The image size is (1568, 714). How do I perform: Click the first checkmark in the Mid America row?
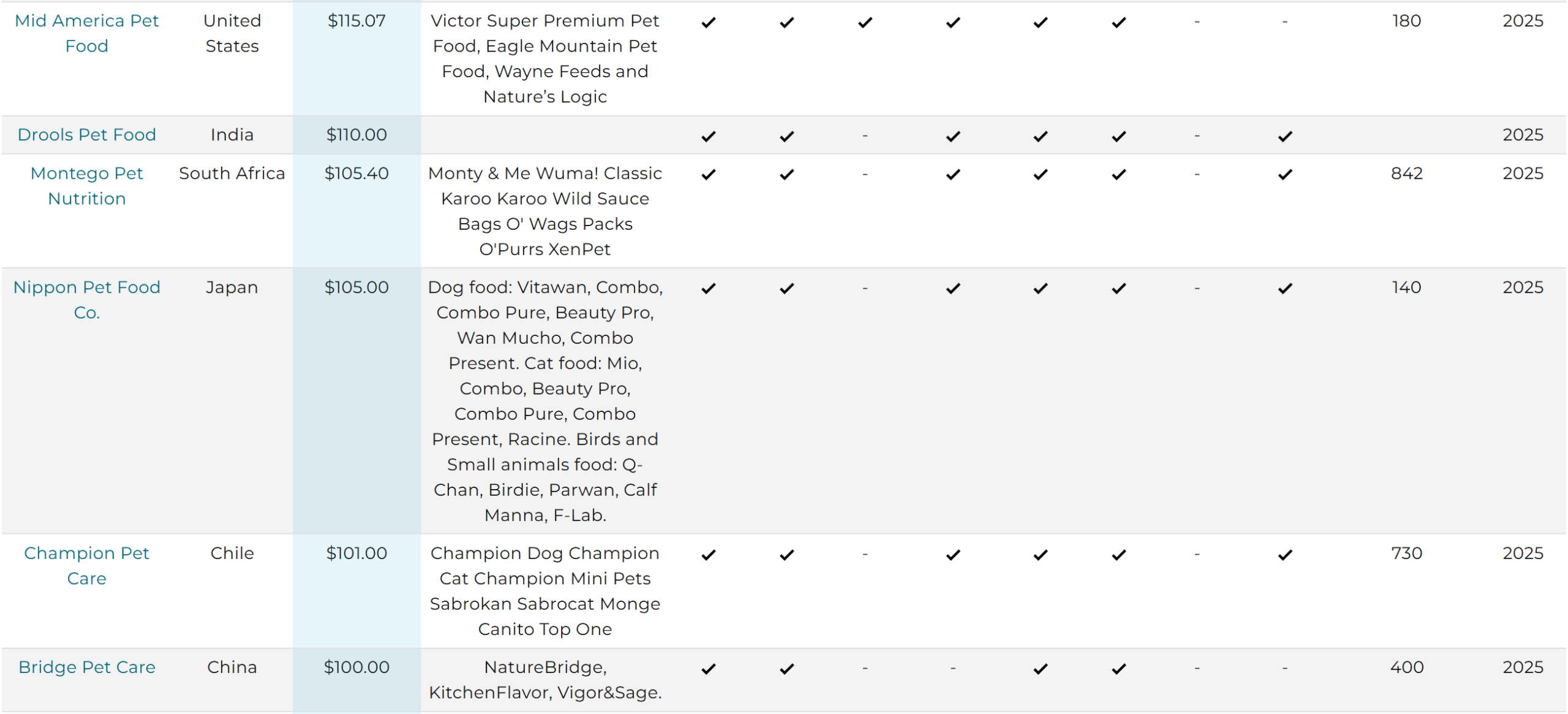point(709,23)
